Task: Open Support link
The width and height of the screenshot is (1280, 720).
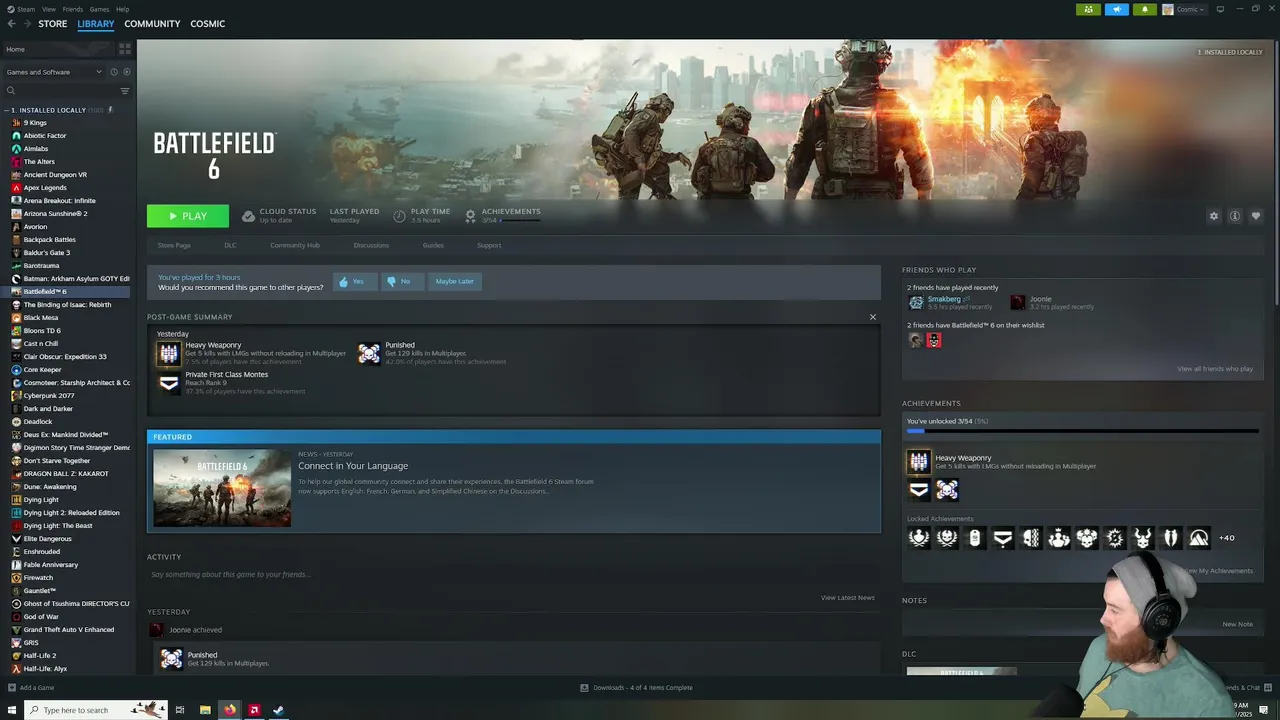Action: pyautogui.click(x=489, y=245)
